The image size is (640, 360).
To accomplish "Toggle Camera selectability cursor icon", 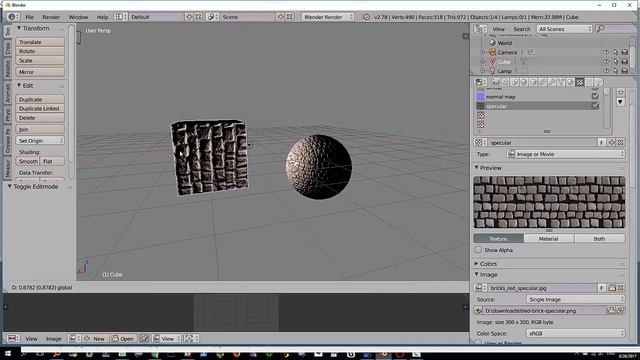I will pyautogui.click(x=616, y=52).
